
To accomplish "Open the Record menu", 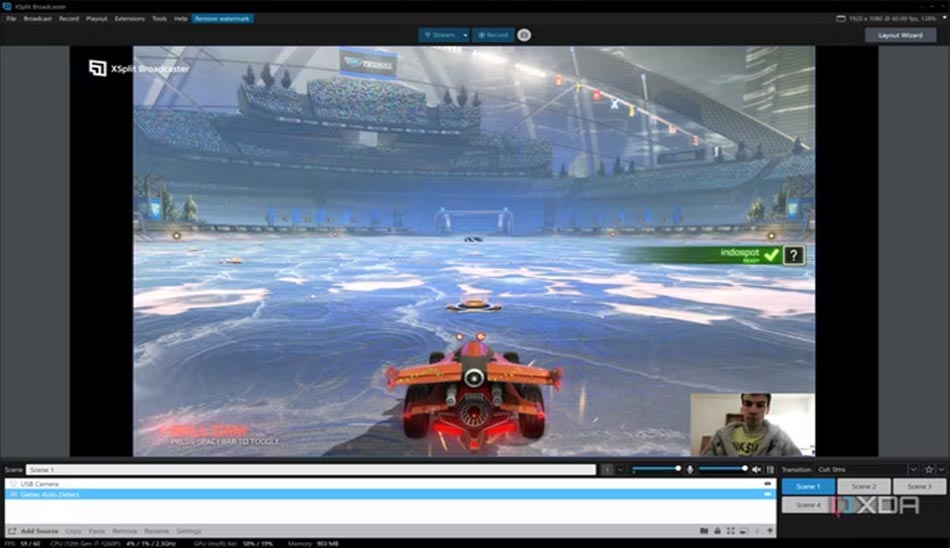I will 69,19.
